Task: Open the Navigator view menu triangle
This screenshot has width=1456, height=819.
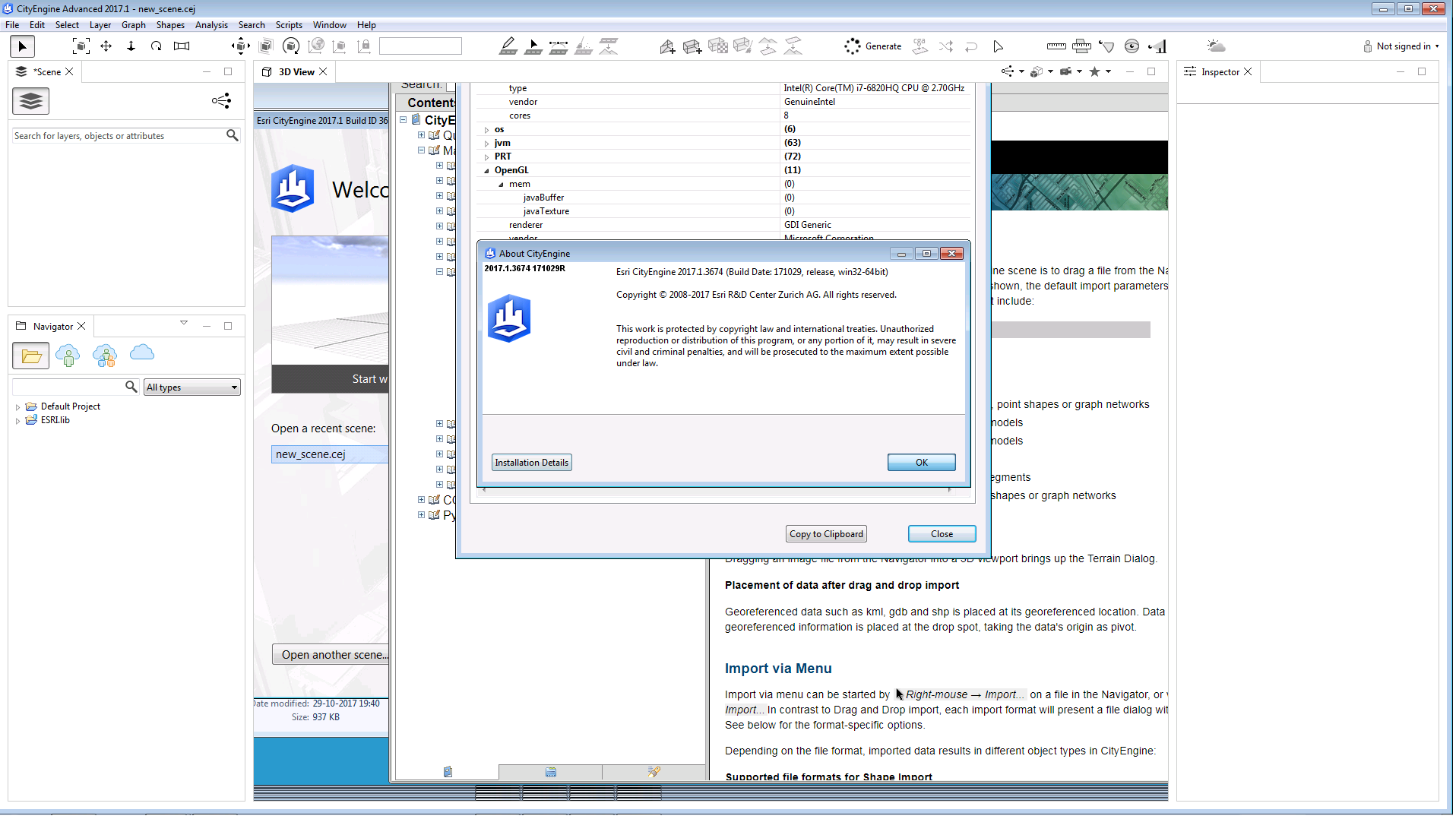Action: [x=184, y=323]
